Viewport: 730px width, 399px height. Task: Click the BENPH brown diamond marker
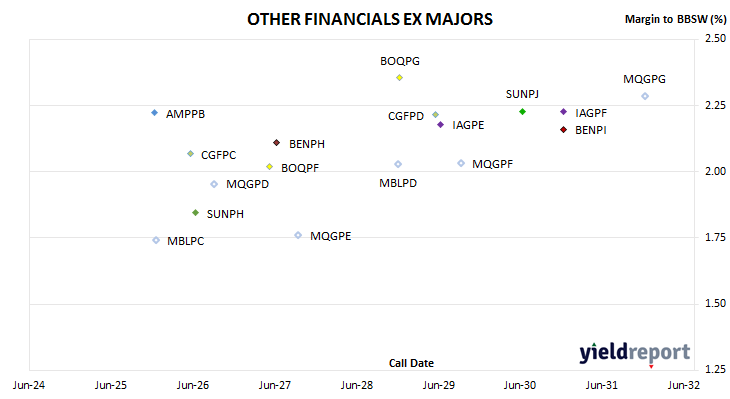click(277, 142)
